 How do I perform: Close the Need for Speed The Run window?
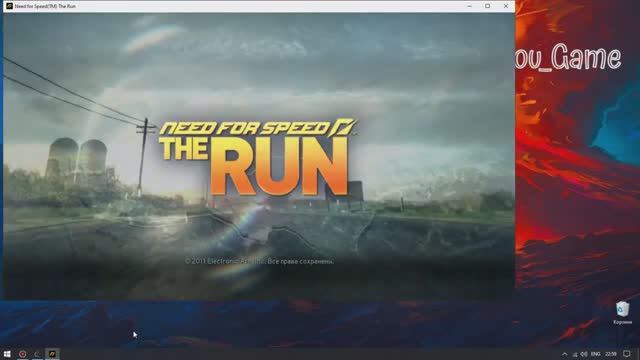(x=506, y=6)
